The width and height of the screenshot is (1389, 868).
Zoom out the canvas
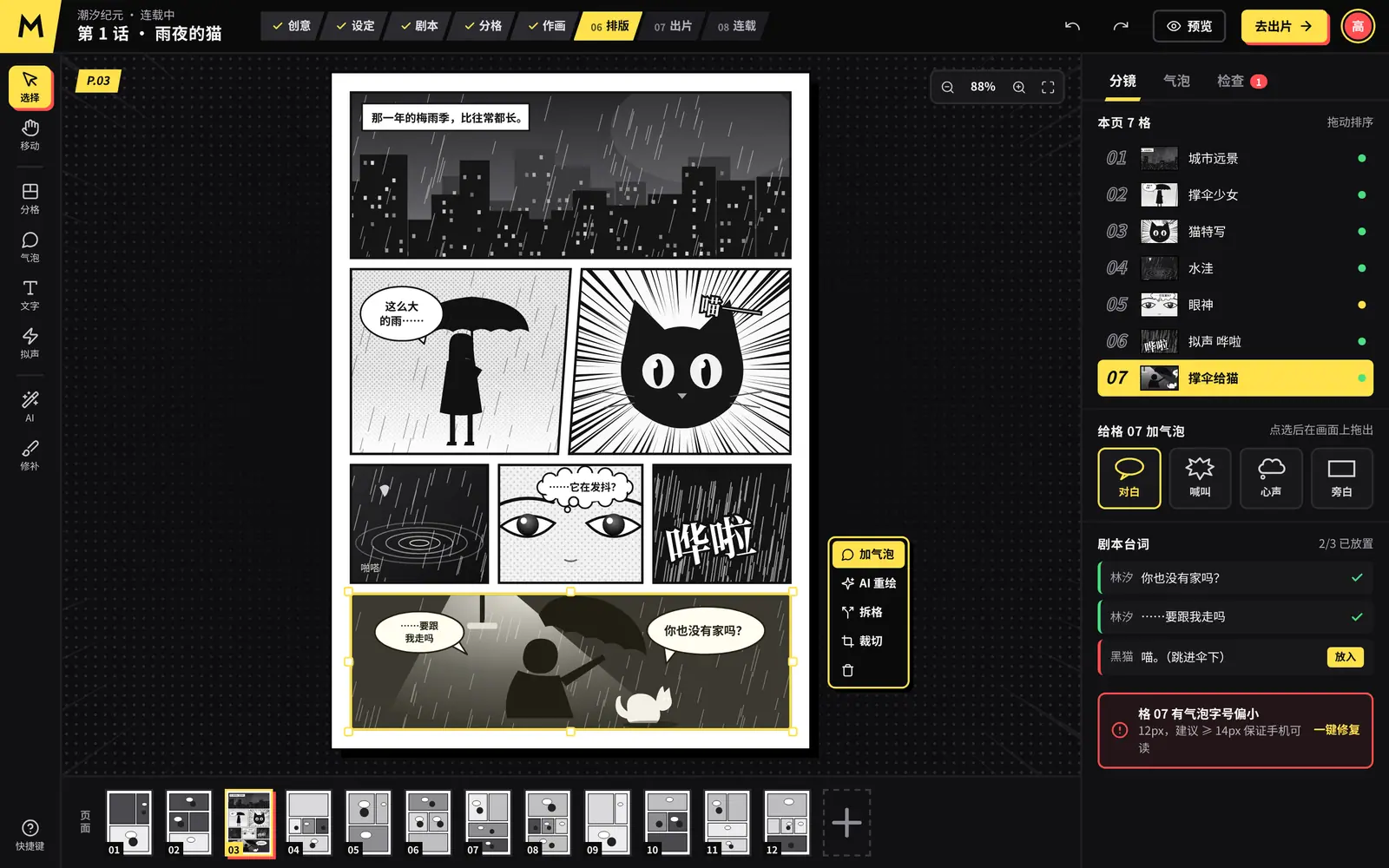click(948, 87)
